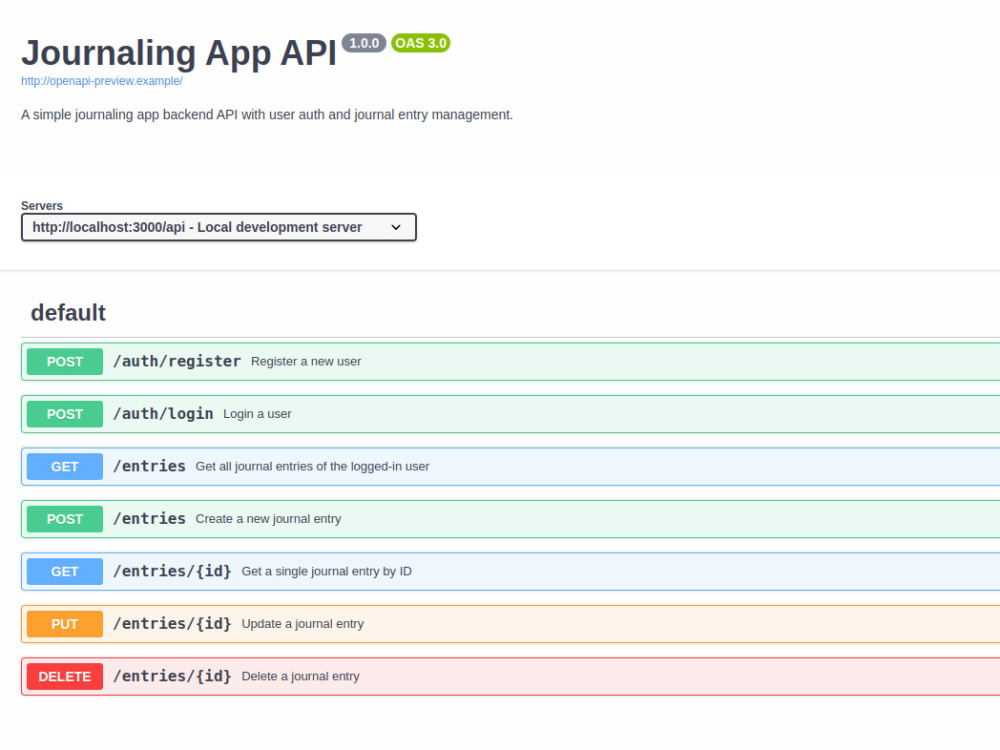The height and width of the screenshot is (750, 1000).
Task: Select the localhost:3000/api server field
Action: coord(219,228)
